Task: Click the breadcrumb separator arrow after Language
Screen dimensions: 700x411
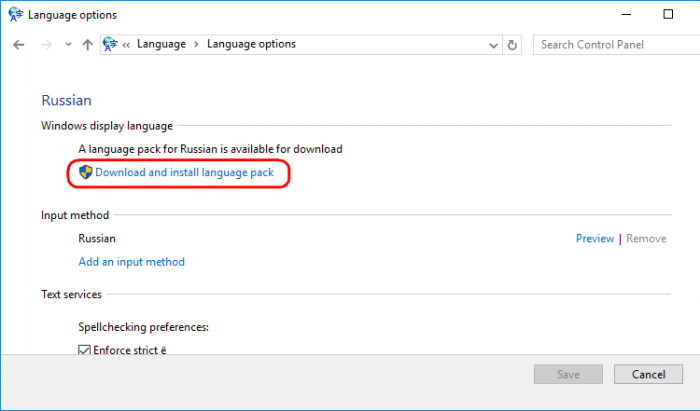Action: [196, 45]
